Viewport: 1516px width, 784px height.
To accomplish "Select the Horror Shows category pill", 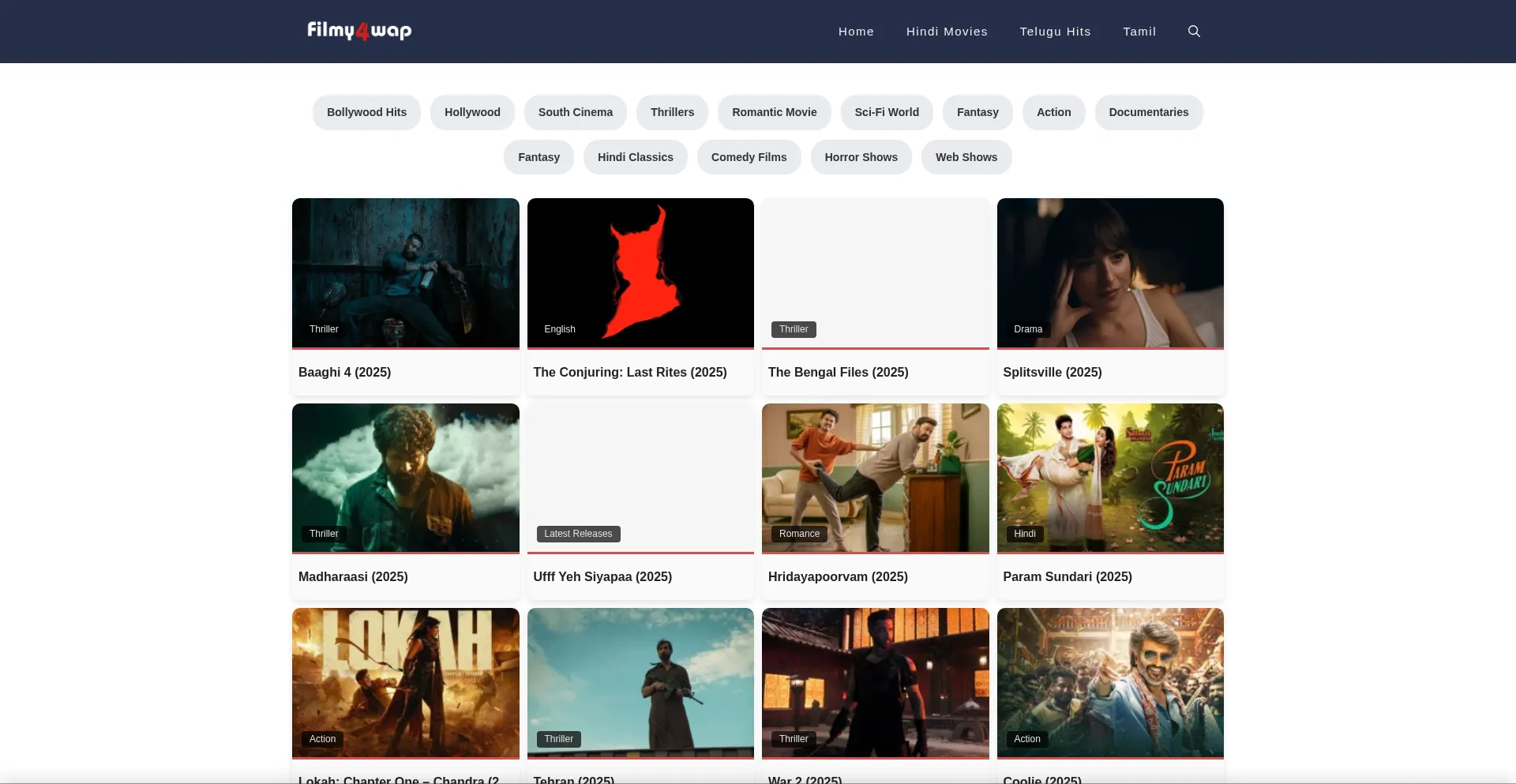I will pos(861,157).
